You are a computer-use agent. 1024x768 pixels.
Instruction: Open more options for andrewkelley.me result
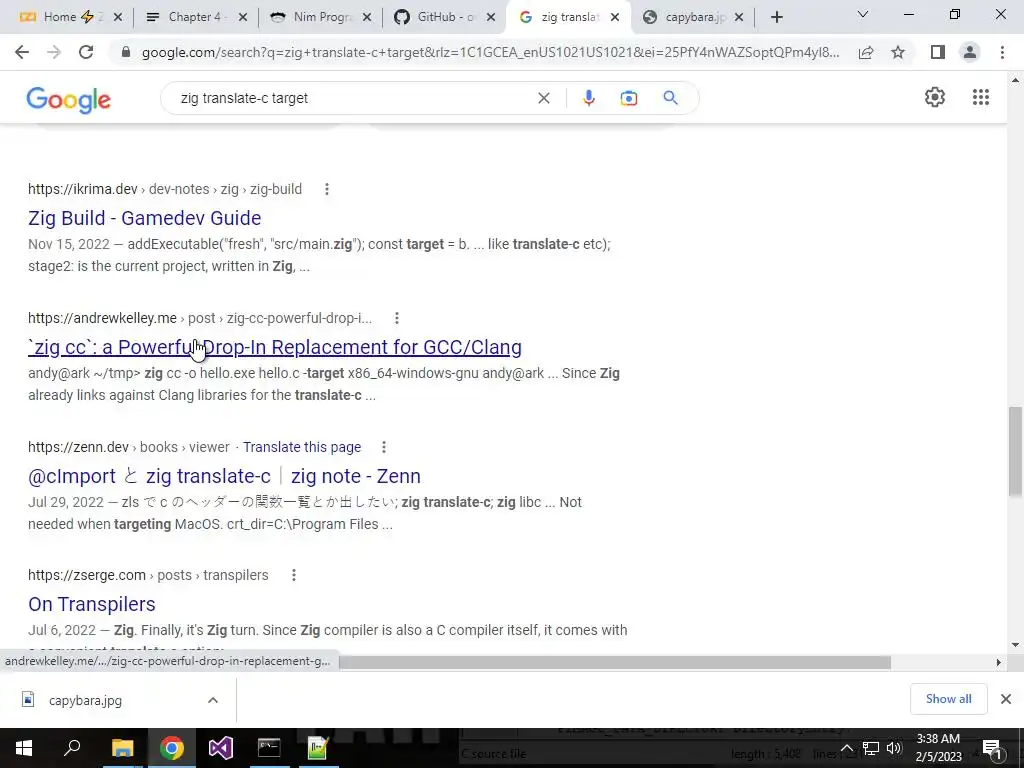point(396,318)
